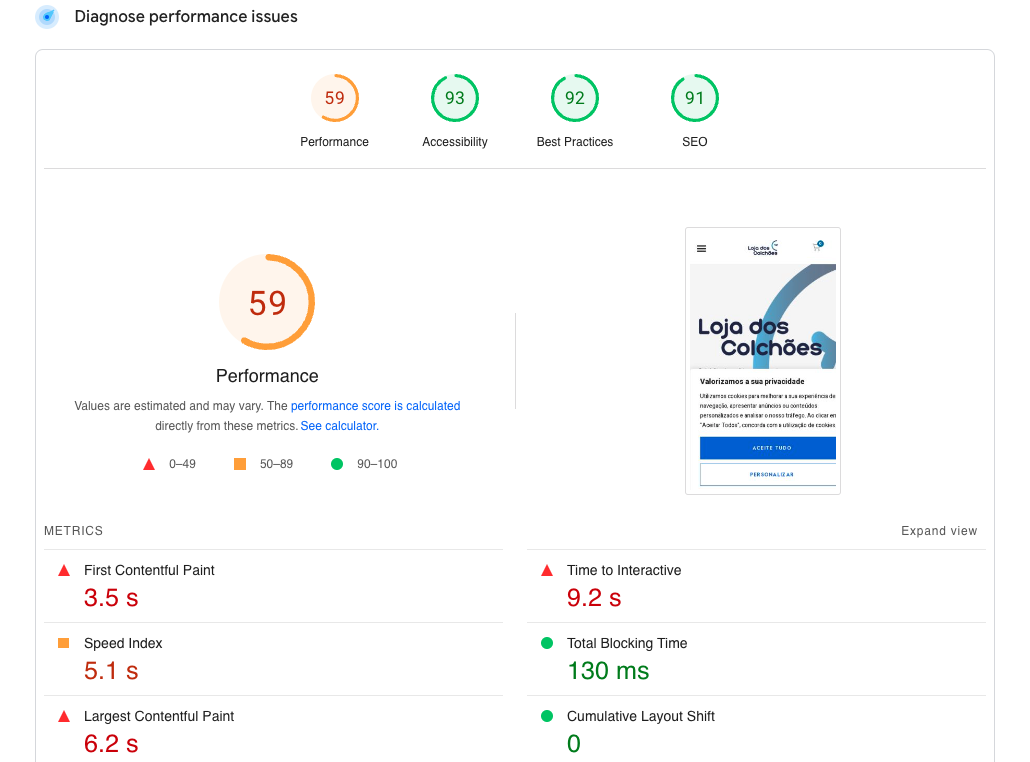Viewport: 1030px width, 762px height.
Task: Click the green circle beside Total Blocking Time
Action: pyautogui.click(x=547, y=643)
